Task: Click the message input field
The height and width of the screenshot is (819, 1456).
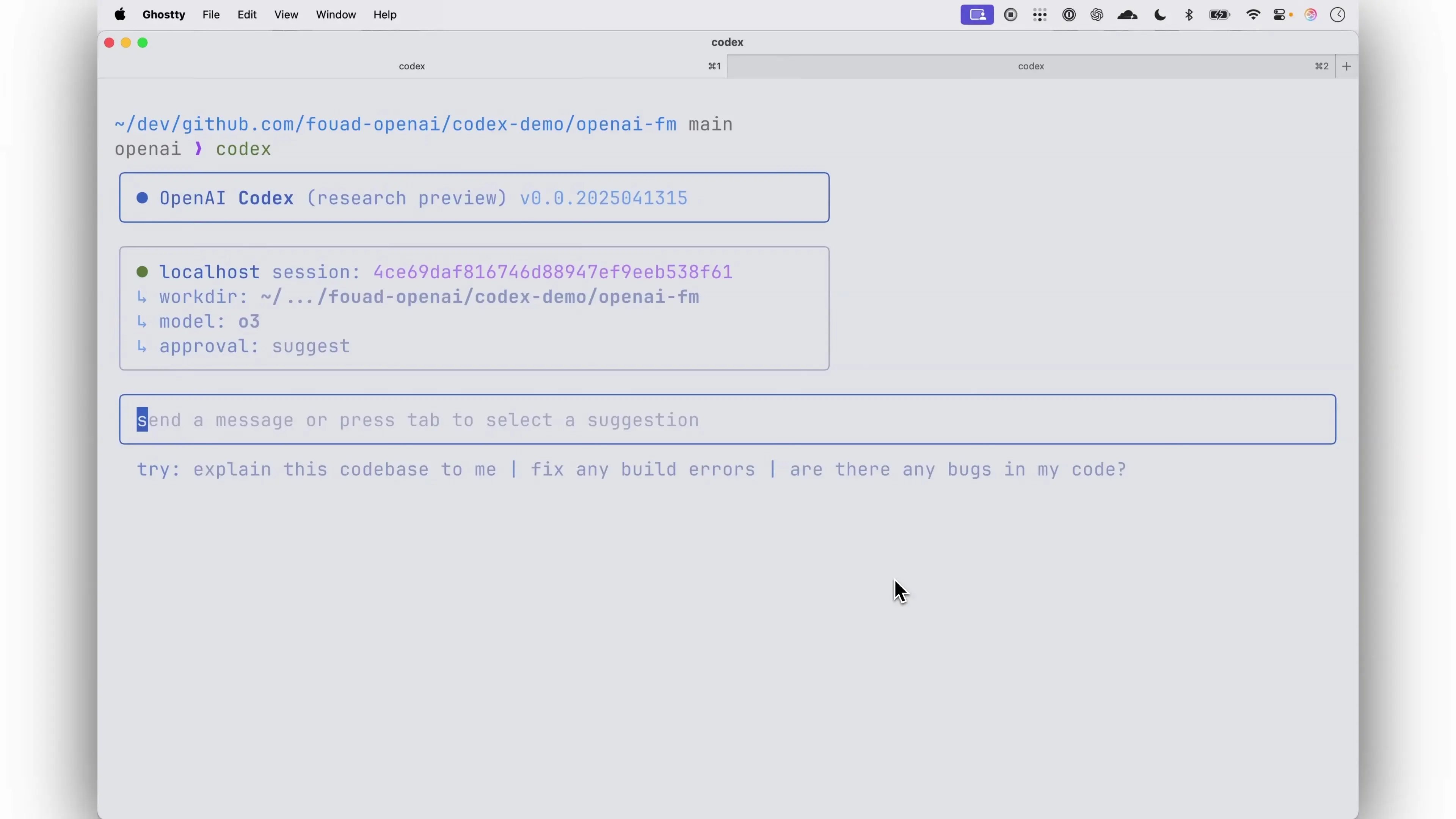Action: pyautogui.click(x=728, y=419)
